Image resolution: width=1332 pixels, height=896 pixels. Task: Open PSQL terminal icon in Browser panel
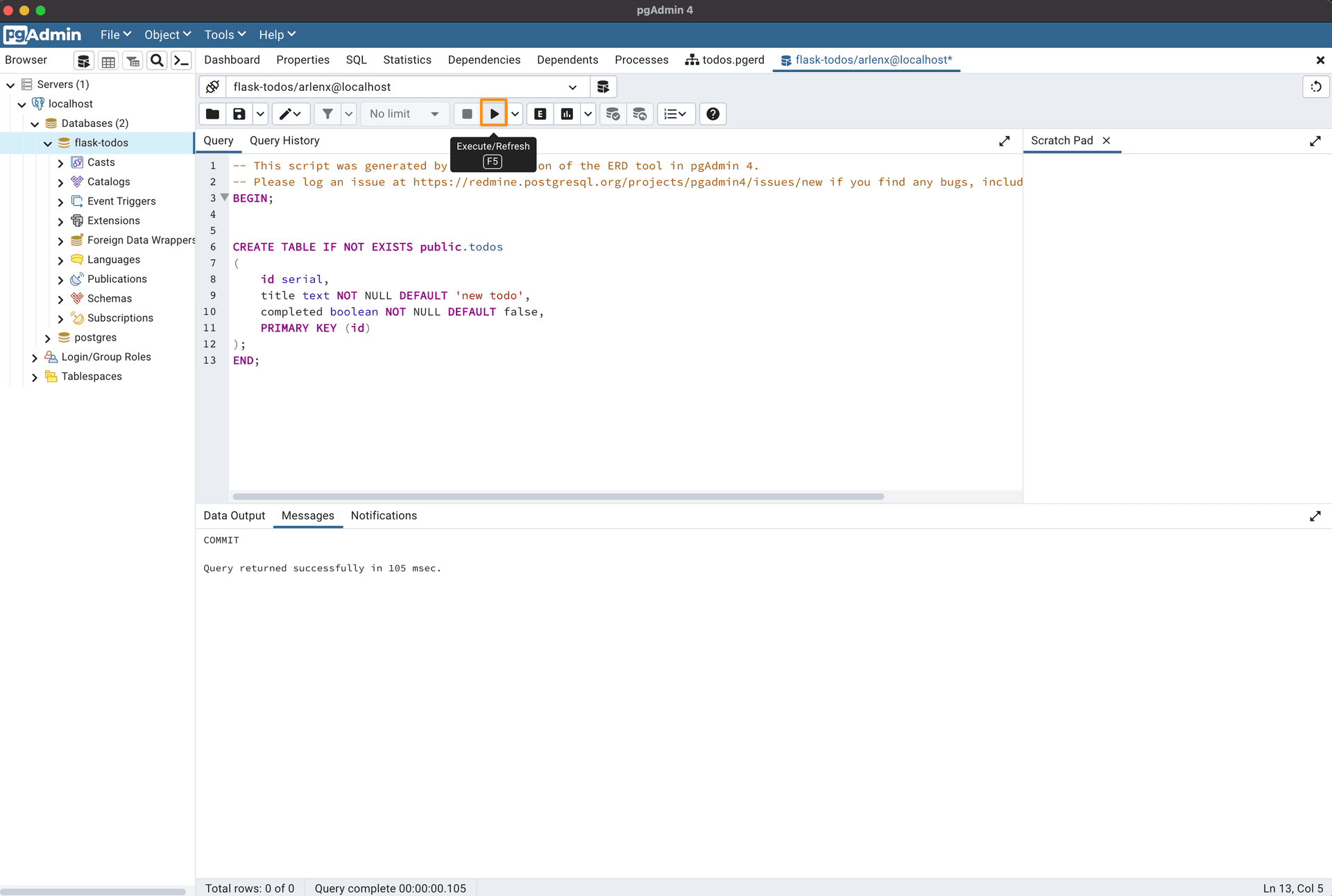[x=182, y=61]
